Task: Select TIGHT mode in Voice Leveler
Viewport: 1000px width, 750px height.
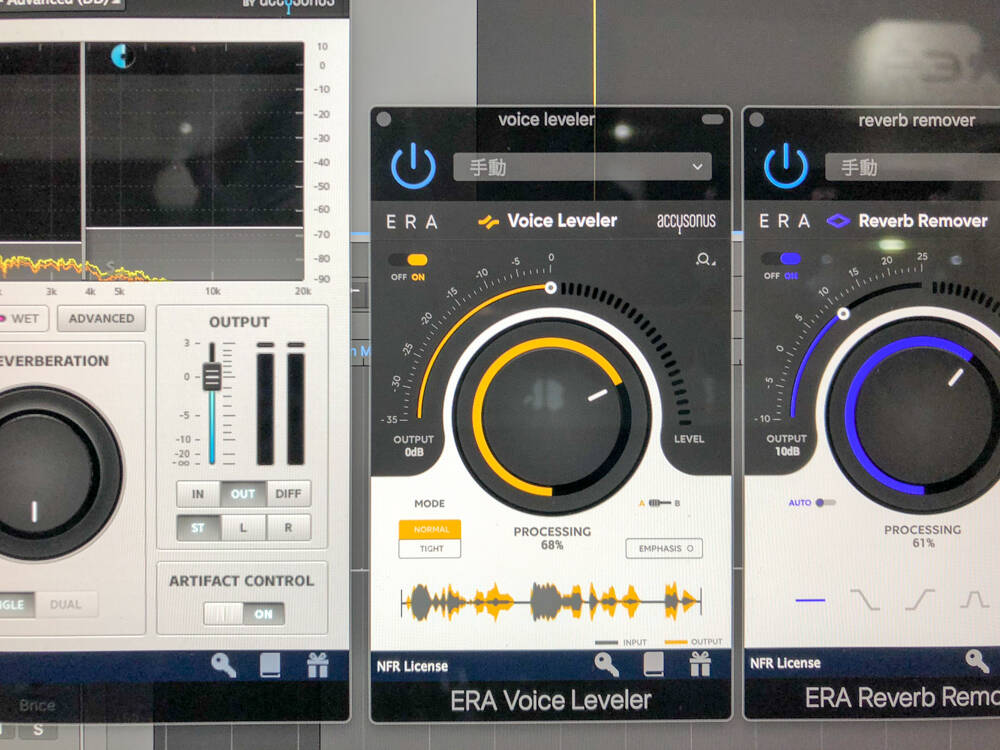Action: [430, 548]
